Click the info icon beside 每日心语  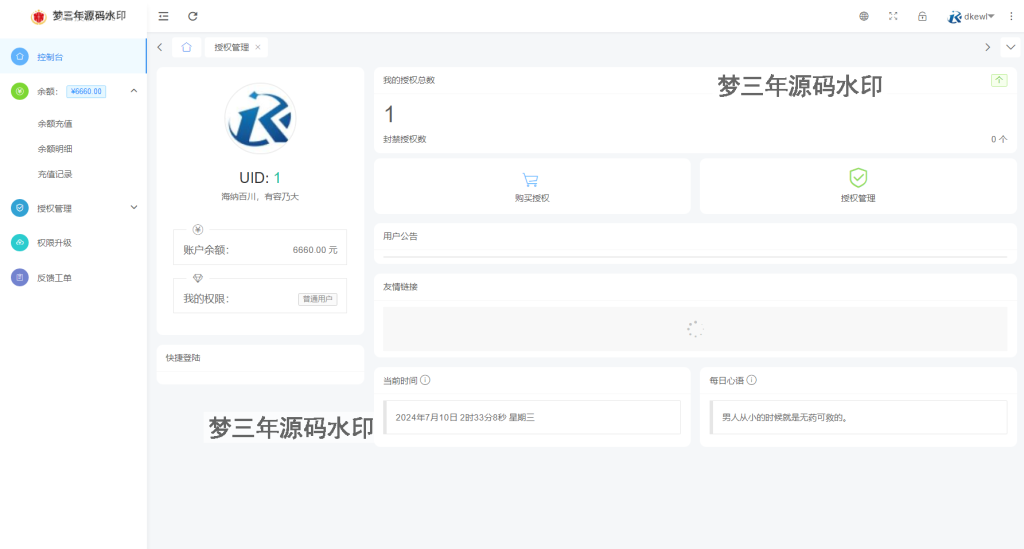pyautogui.click(x=752, y=380)
